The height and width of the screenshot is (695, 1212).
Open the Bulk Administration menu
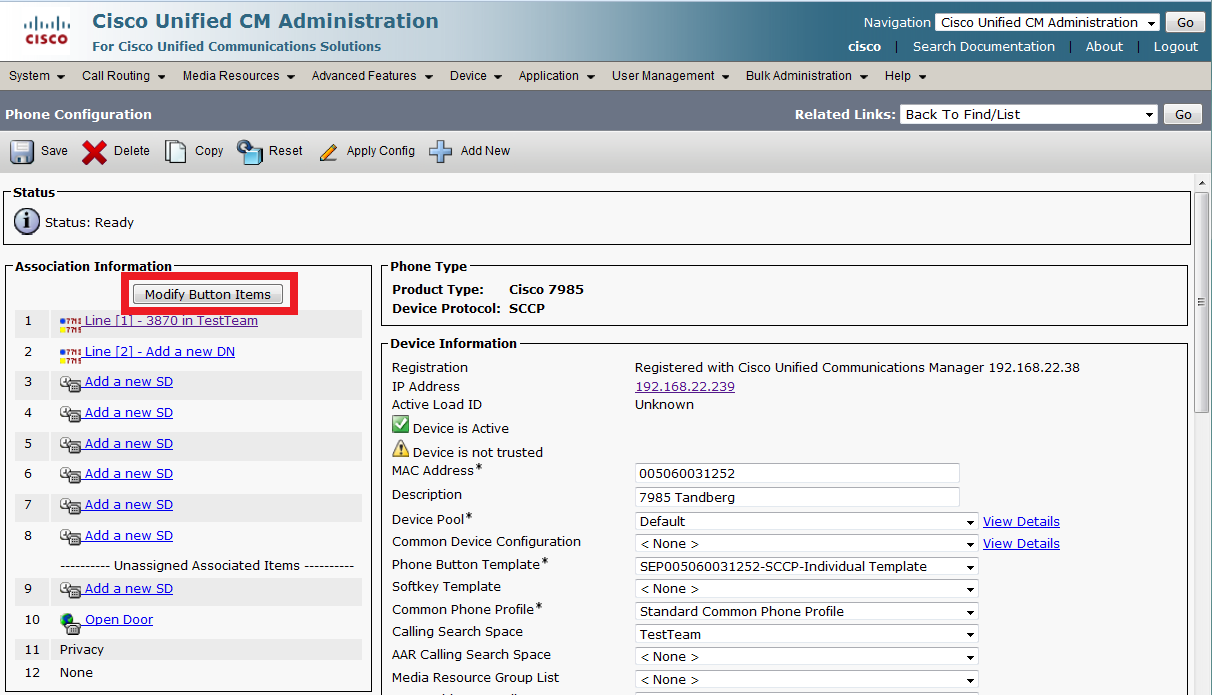(805, 76)
